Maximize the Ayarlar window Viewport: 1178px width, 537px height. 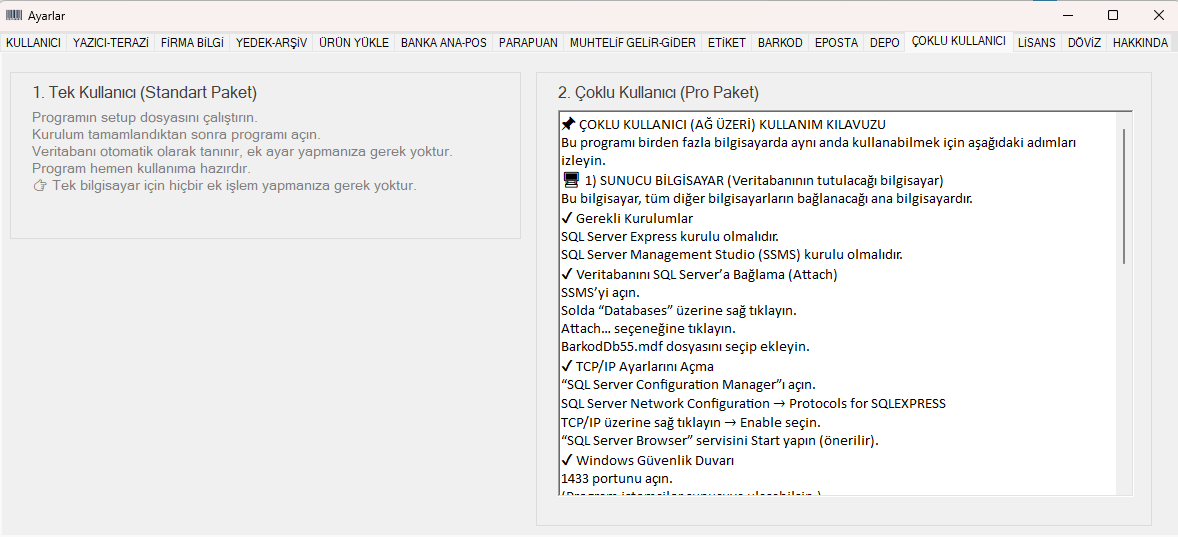(1113, 15)
